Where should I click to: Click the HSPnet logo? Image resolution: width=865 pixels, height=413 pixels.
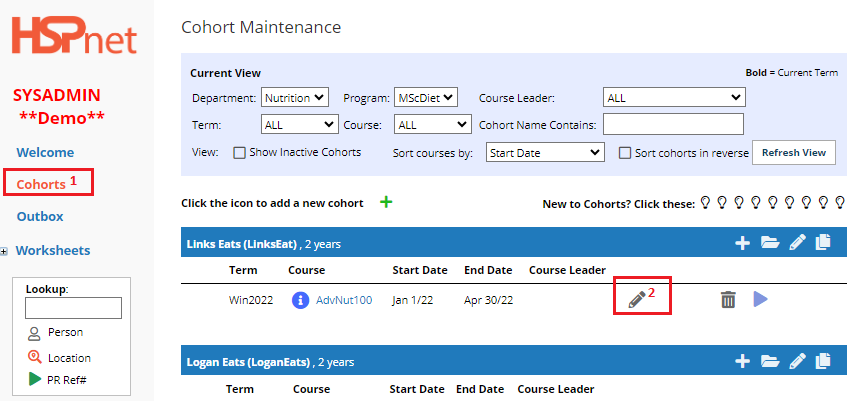click(x=74, y=36)
